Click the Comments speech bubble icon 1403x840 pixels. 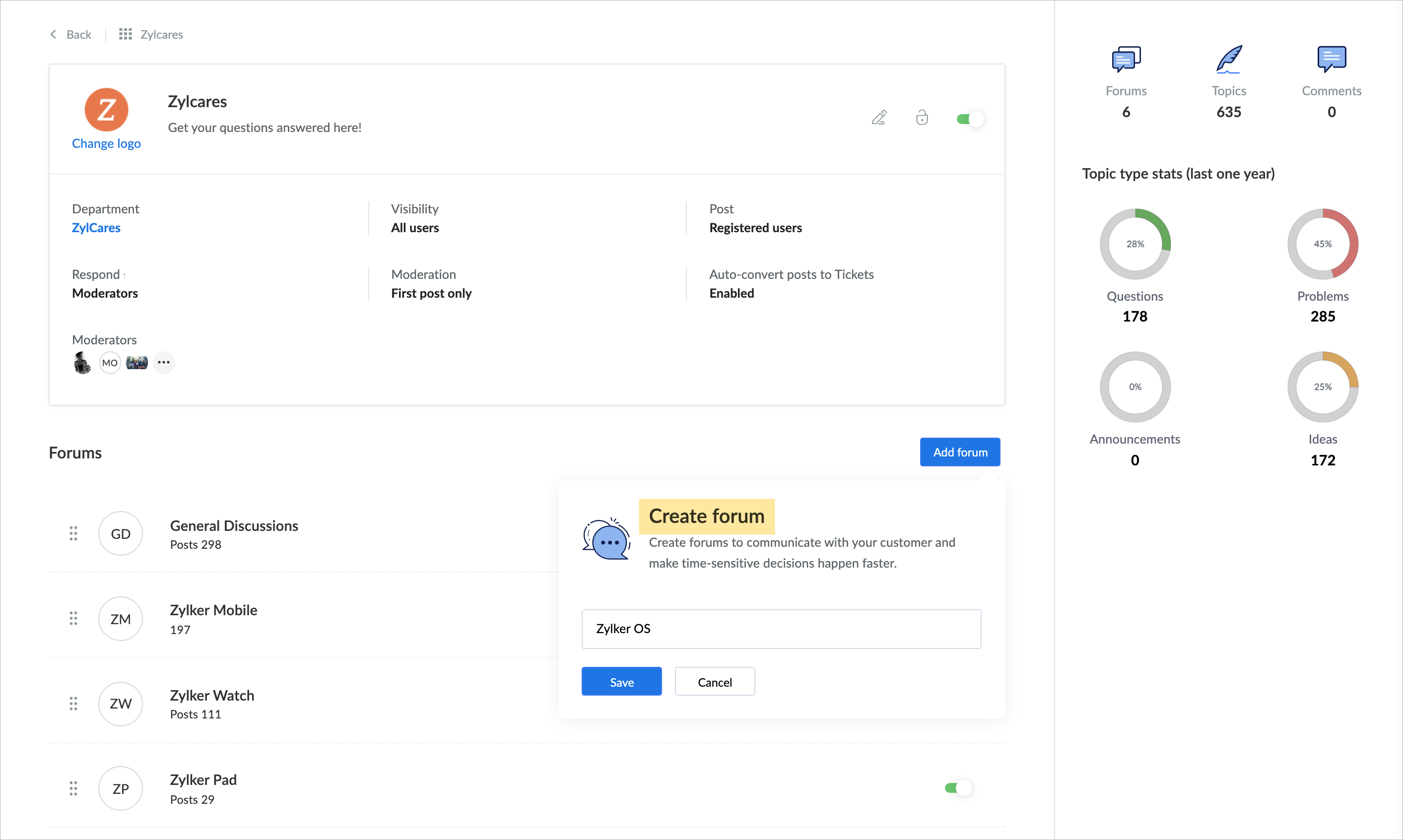1331,60
